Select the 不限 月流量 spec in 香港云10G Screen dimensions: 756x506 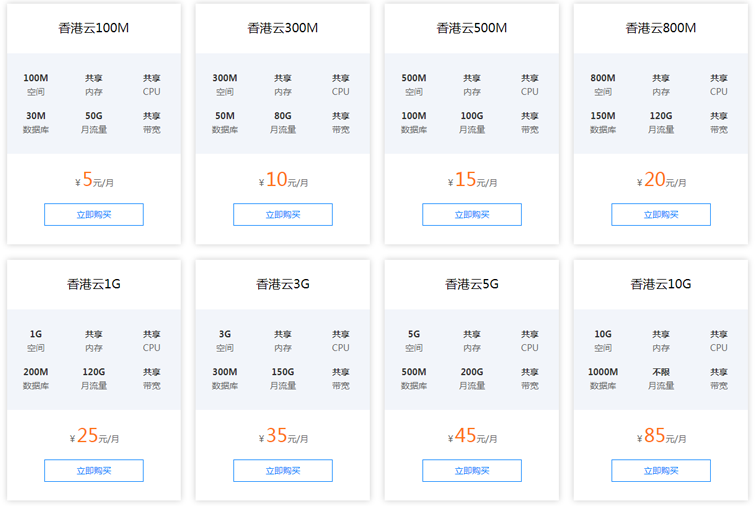(x=661, y=378)
